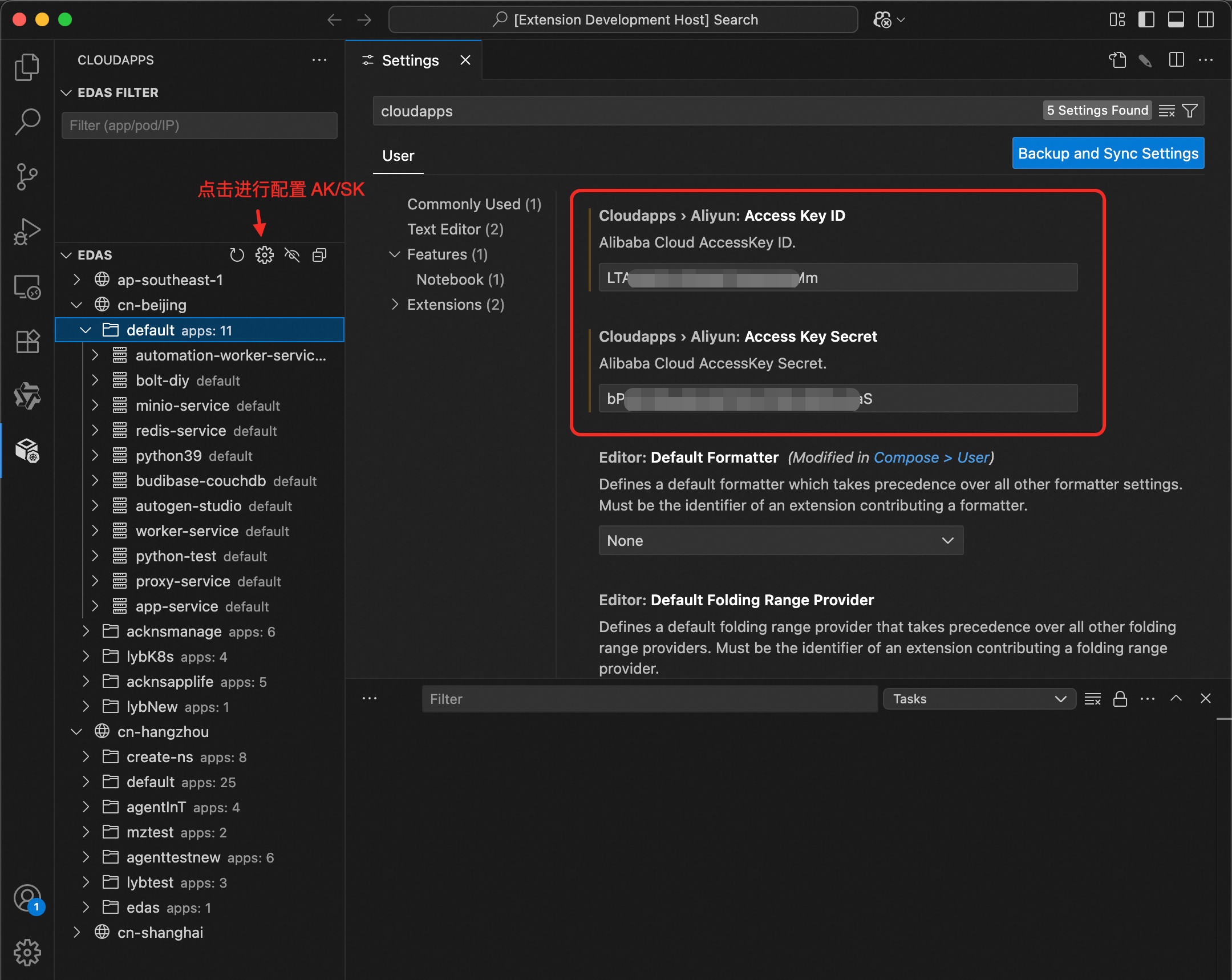
Task: Select Commonly Used (1) settings category
Action: [x=474, y=204]
